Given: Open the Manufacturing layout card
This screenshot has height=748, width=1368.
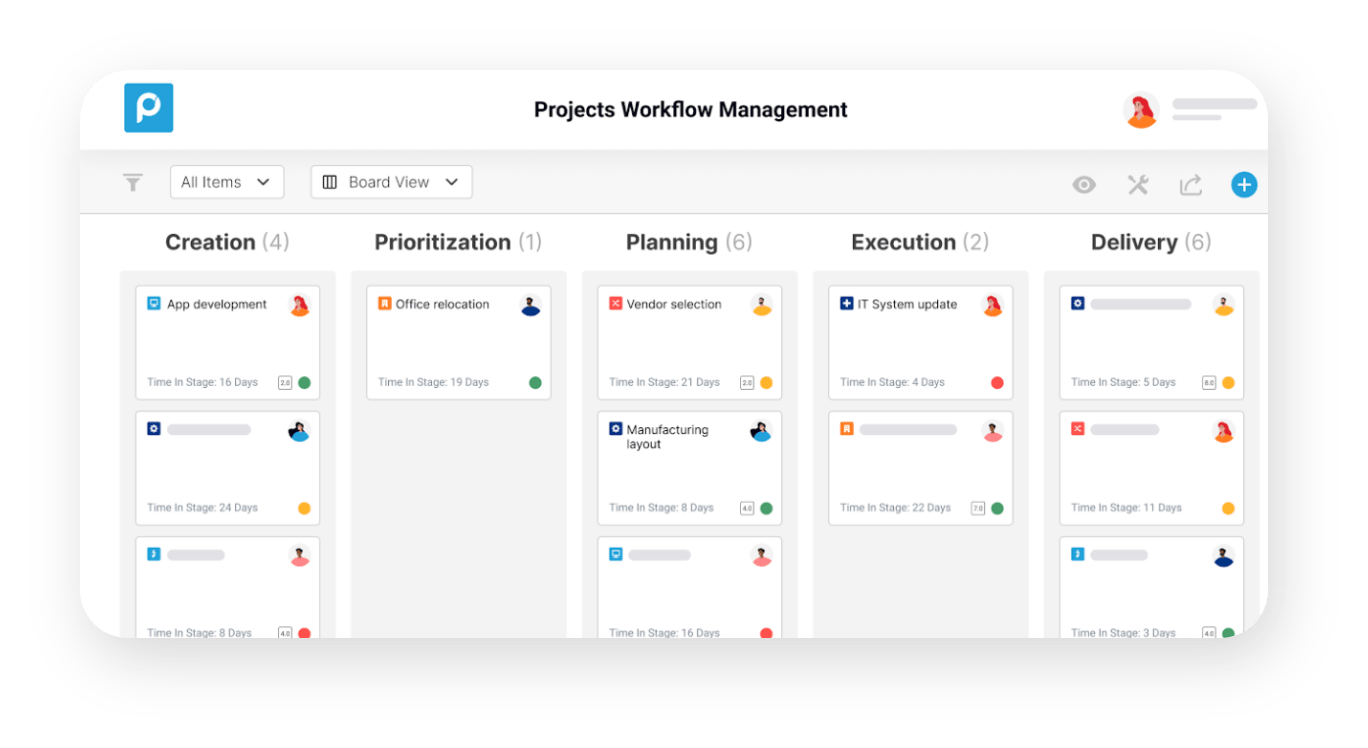Looking at the screenshot, I should click(690, 468).
